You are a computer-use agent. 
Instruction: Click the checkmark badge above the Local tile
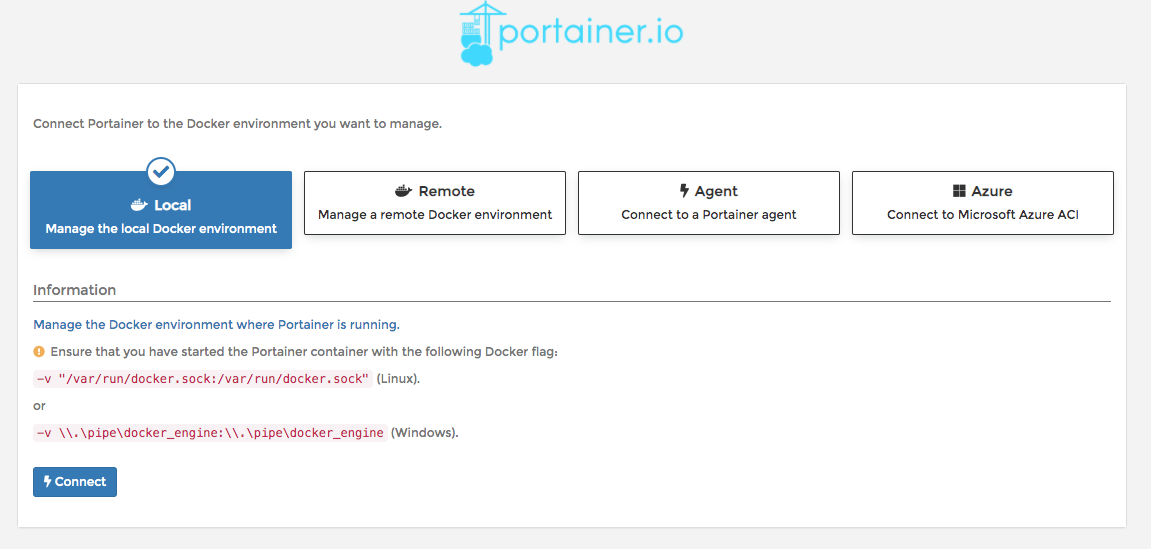(161, 172)
